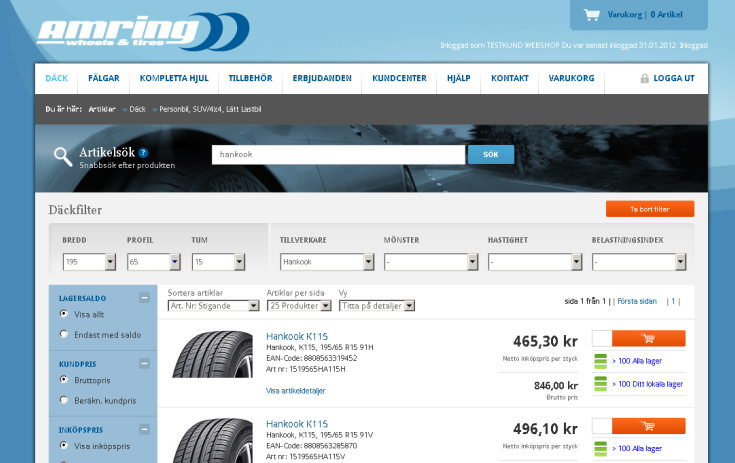Click the quantity field for the 465,30 kr tire
Screen dimensions: 735x463
pos(602,338)
